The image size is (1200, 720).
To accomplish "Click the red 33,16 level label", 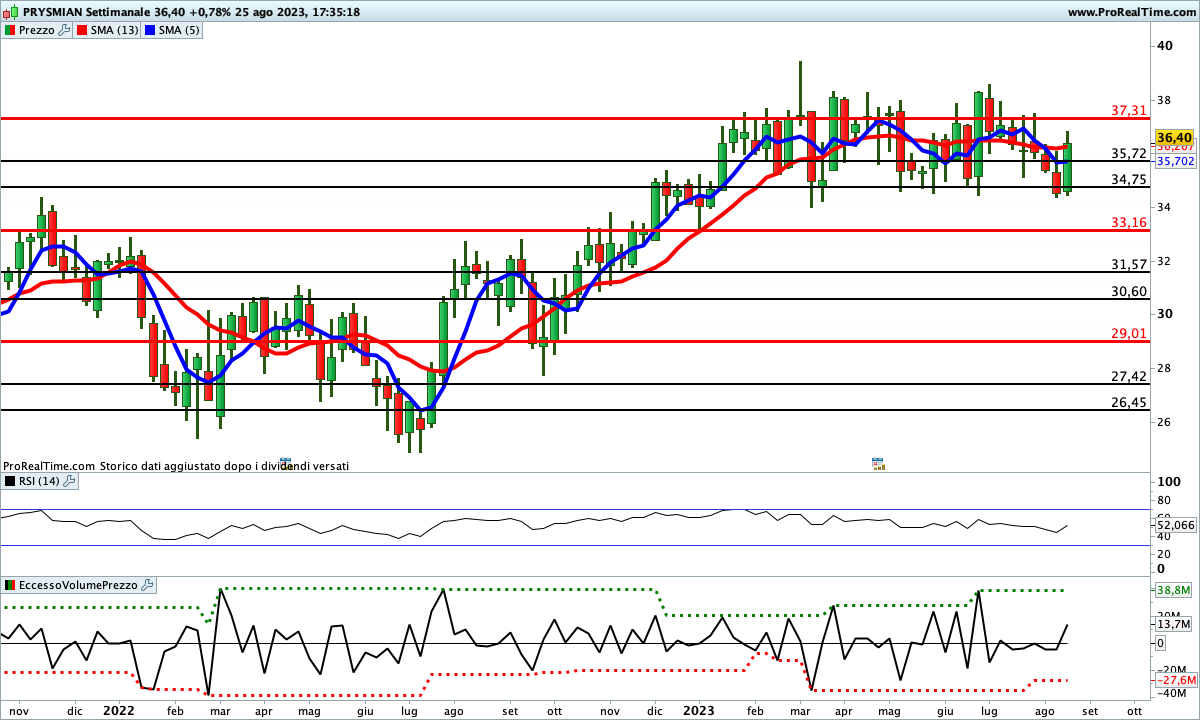I will click(1129, 222).
